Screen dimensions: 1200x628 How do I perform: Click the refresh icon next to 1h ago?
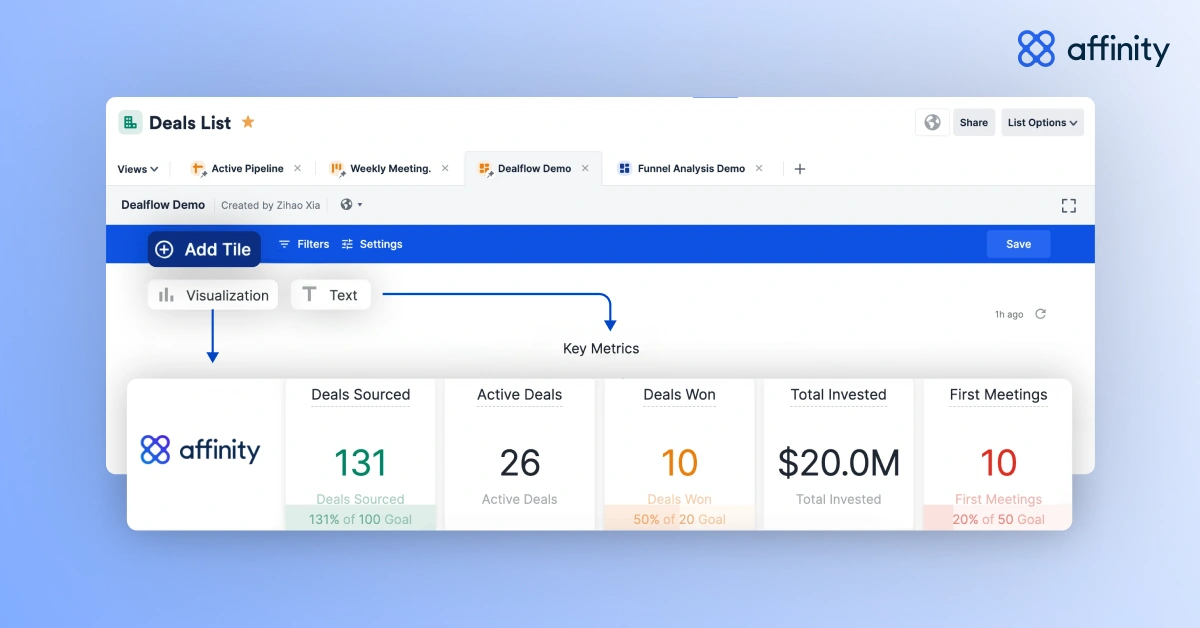(x=1040, y=314)
